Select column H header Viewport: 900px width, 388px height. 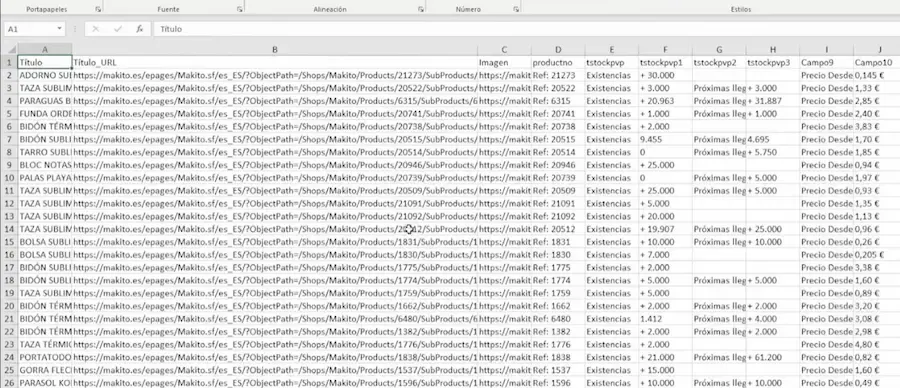pos(773,50)
